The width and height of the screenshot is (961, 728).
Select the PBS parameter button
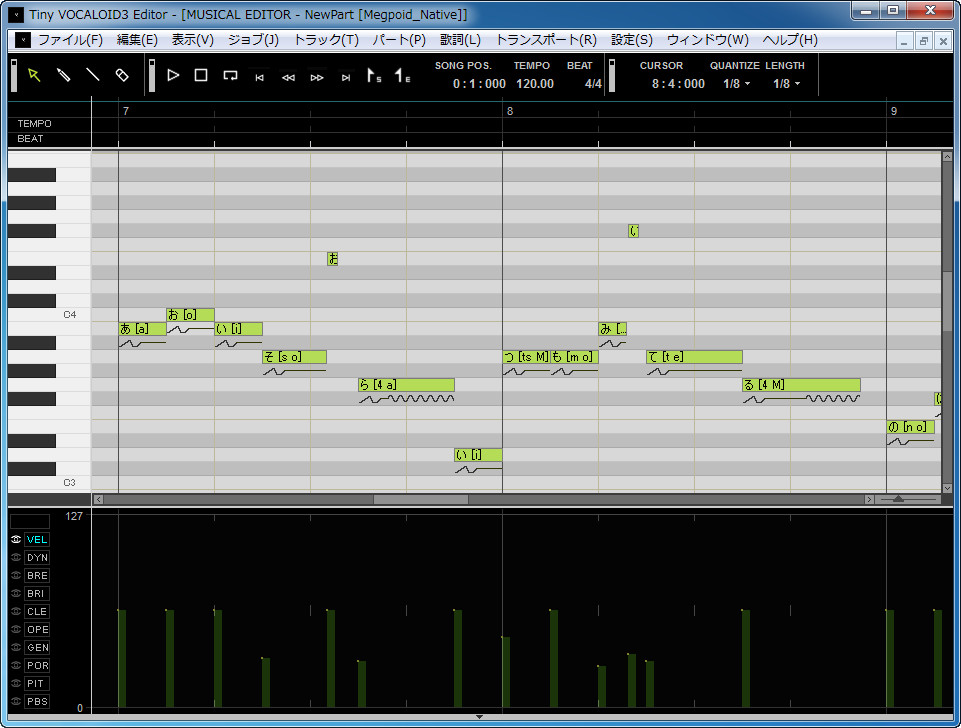[37, 701]
